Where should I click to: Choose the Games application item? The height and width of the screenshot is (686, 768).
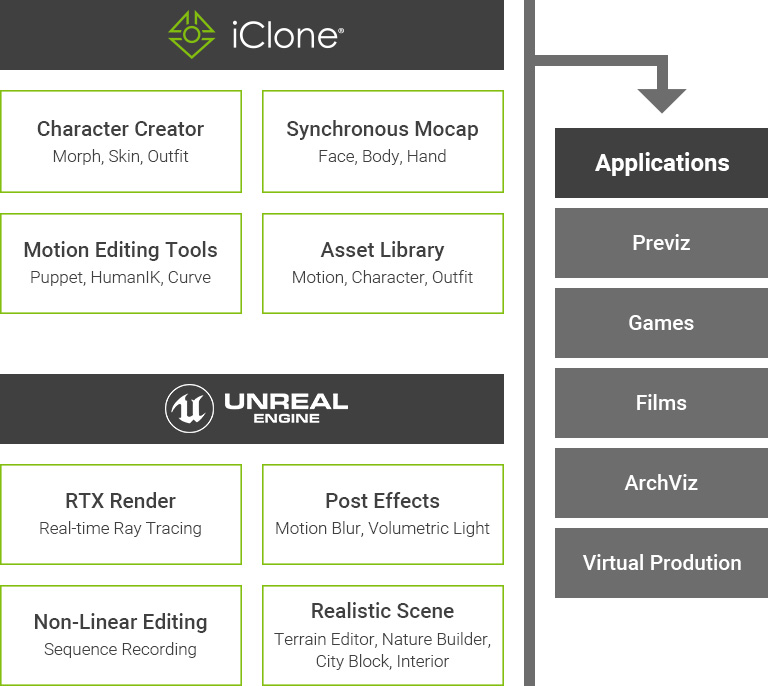point(661,323)
